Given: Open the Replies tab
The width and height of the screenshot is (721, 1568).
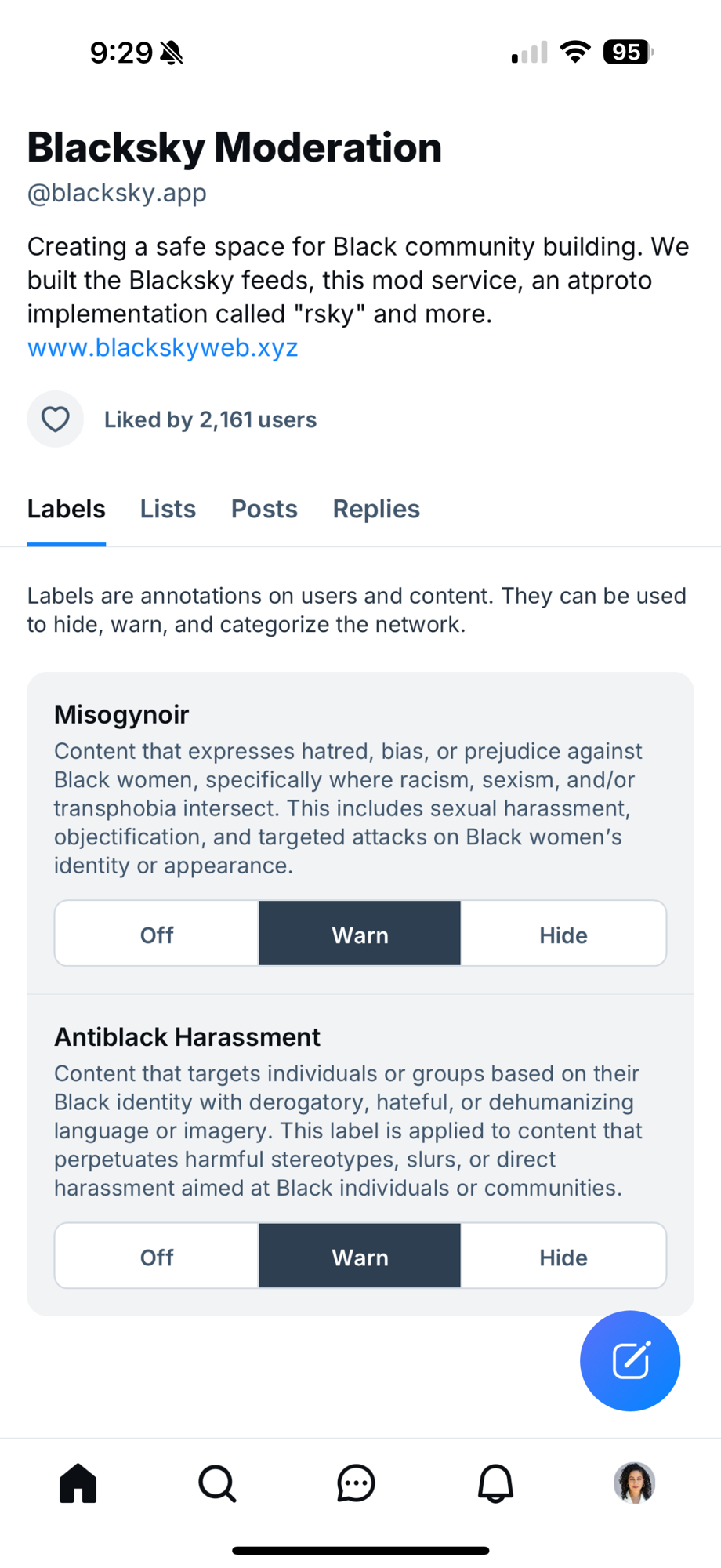Looking at the screenshot, I should (x=376, y=509).
